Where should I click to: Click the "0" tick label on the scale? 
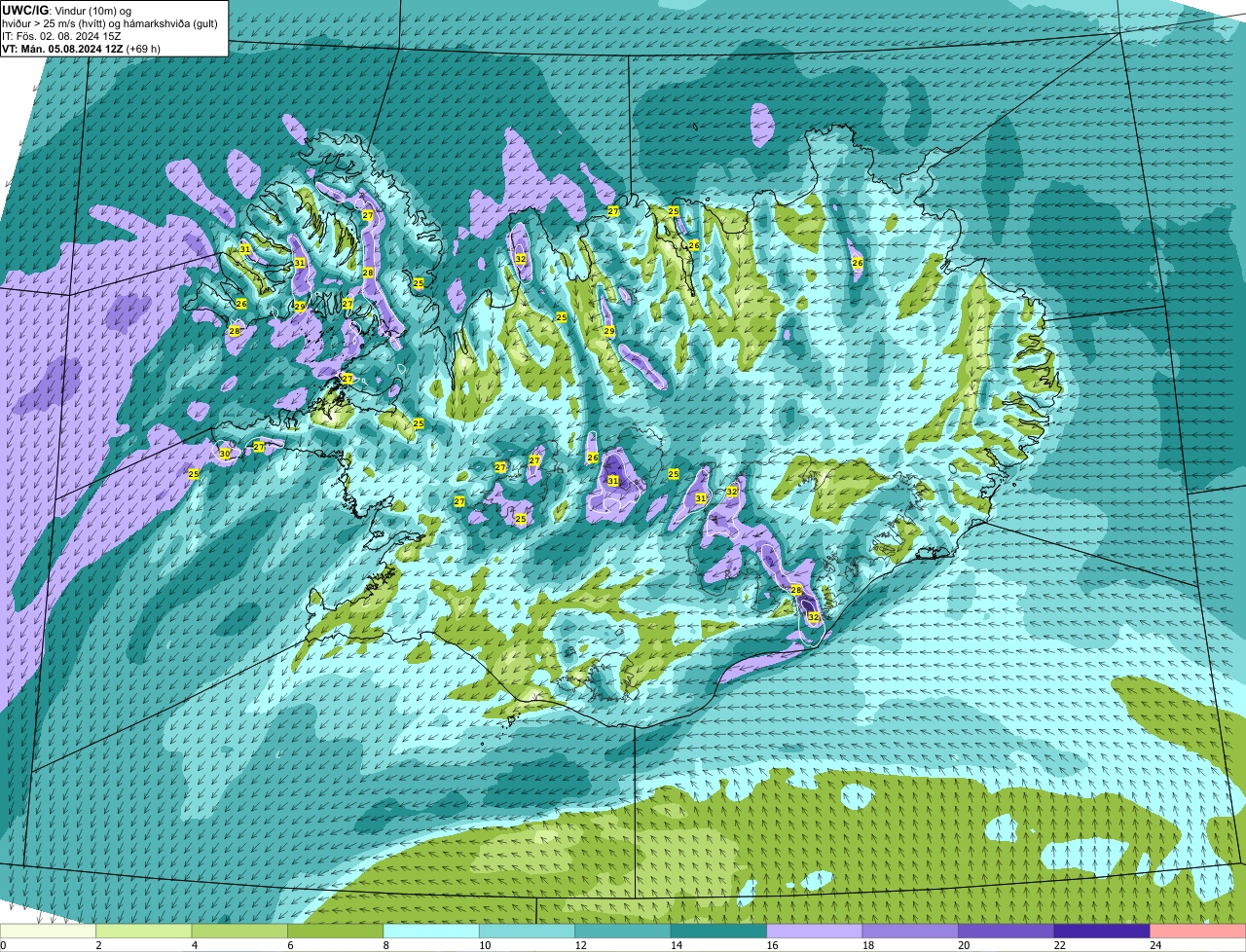click(3, 944)
